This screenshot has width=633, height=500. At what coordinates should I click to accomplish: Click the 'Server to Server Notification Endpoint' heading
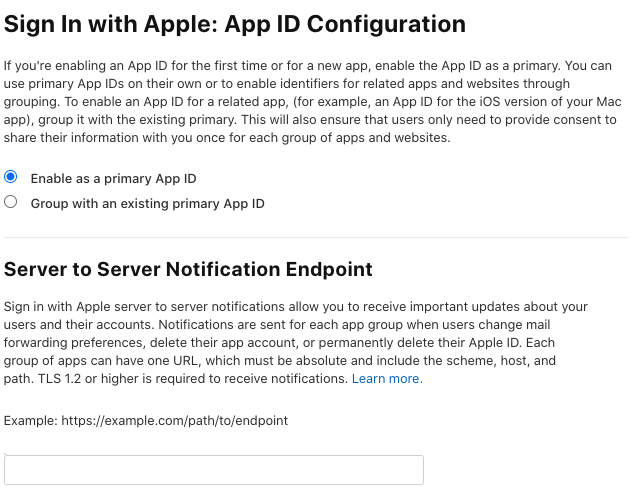[188, 270]
